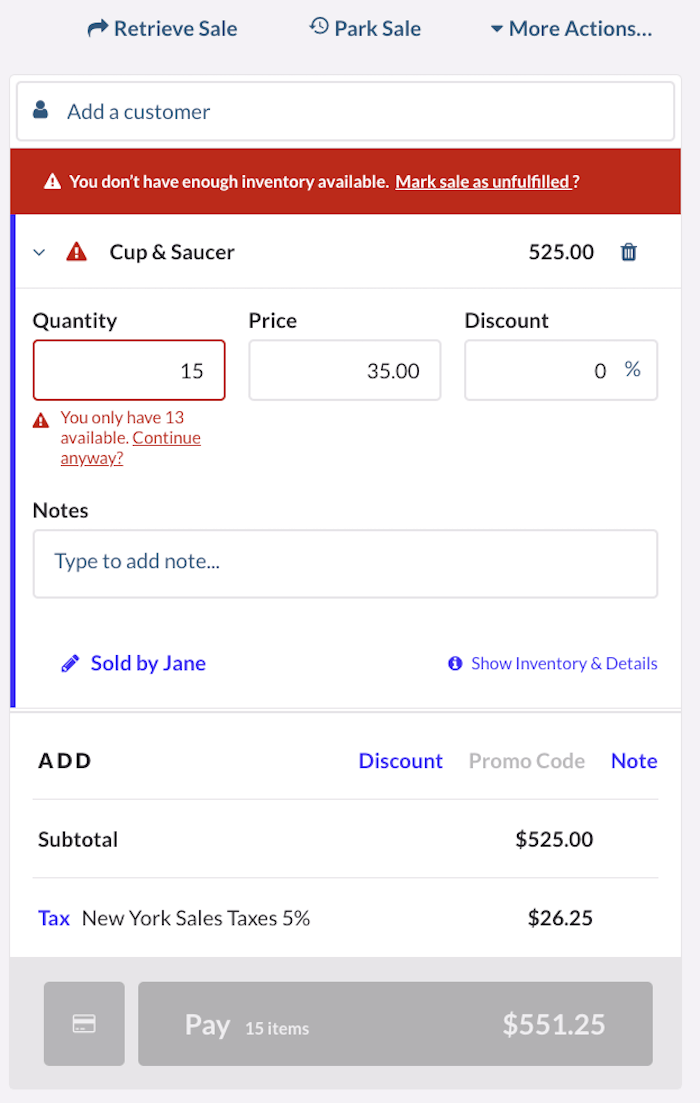Switch to the Promo Code option
This screenshot has width=700, height=1103.
coord(527,760)
